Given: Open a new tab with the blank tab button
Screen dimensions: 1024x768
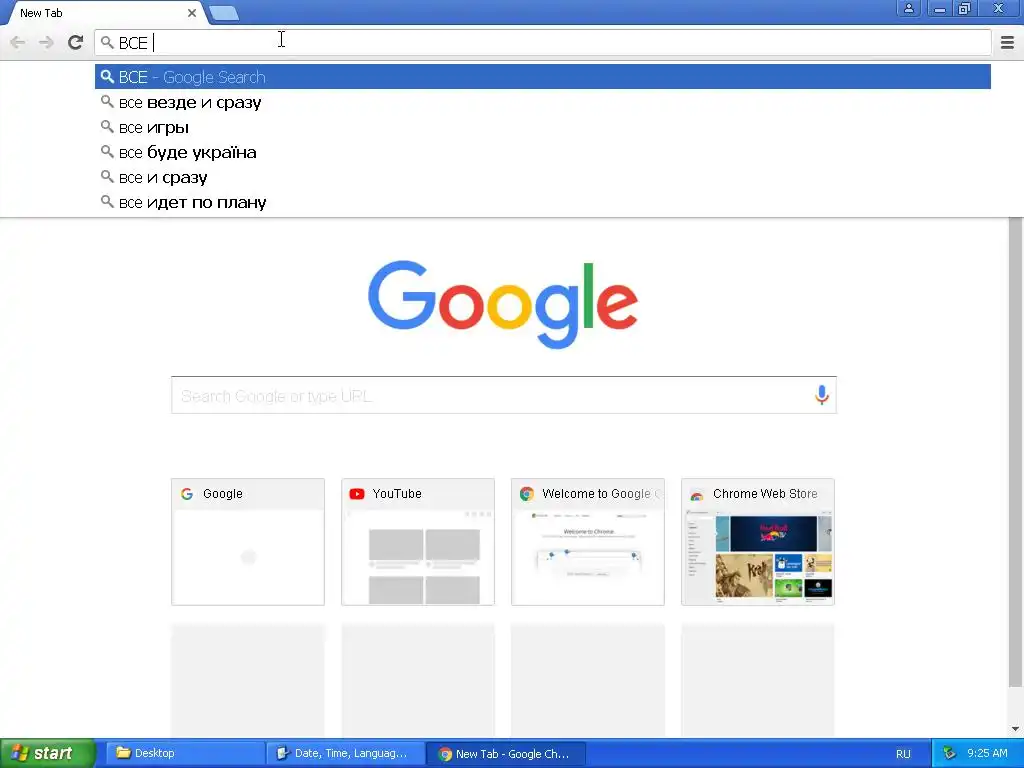Looking at the screenshot, I should [x=223, y=12].
